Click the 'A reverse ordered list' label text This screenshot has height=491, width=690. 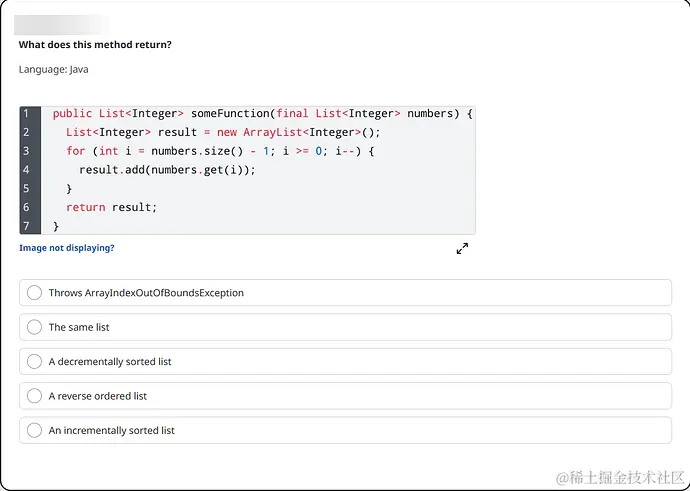tap(98, 396)
